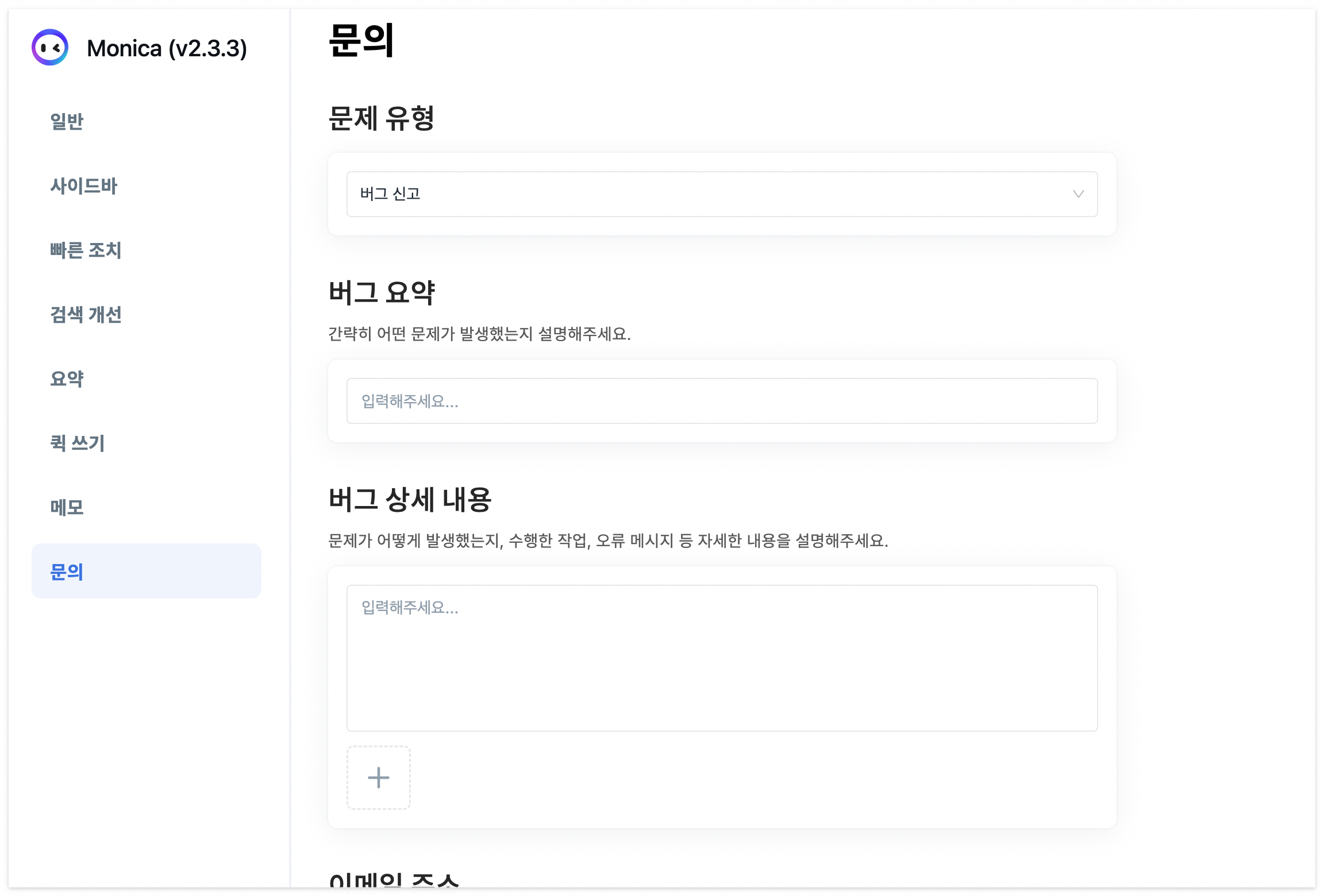
Task: Click the 버그 상세 내용 section heading
Action: point(410,500)
